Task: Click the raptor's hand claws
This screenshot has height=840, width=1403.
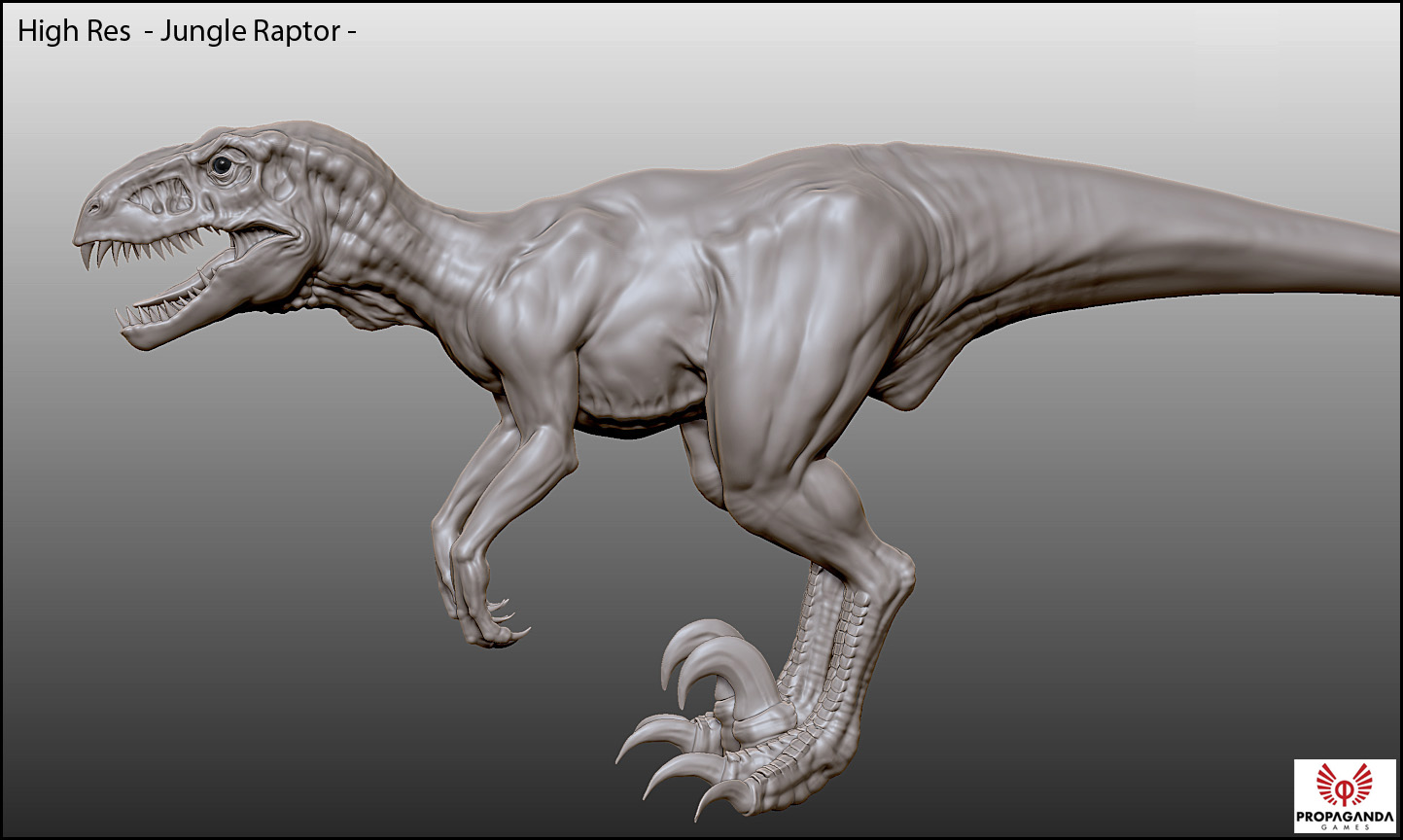Action: 504,617
